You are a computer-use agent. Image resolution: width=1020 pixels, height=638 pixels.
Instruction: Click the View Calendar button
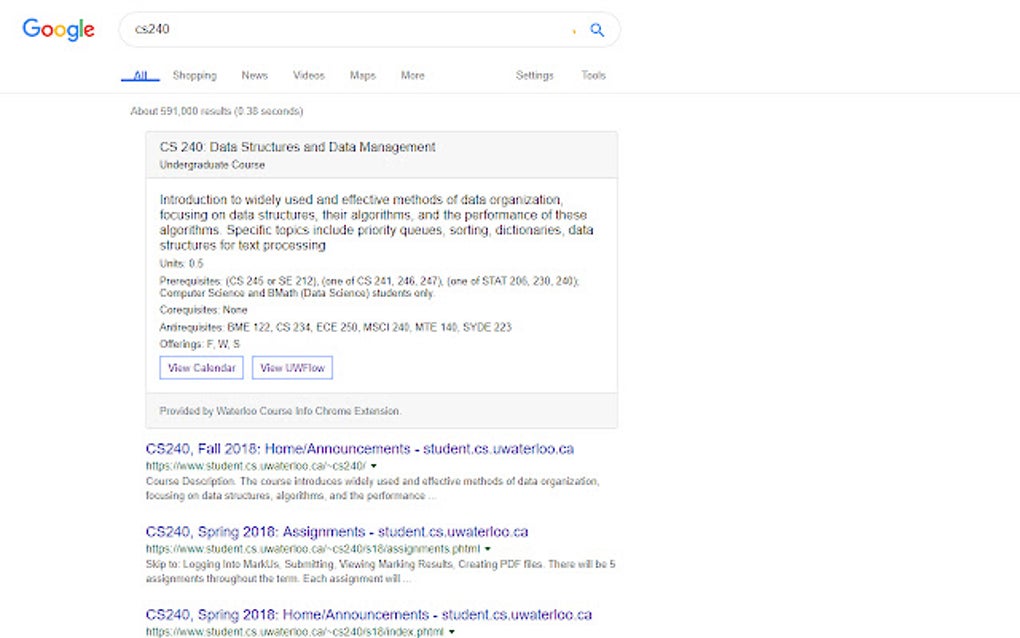coord(200,367)
